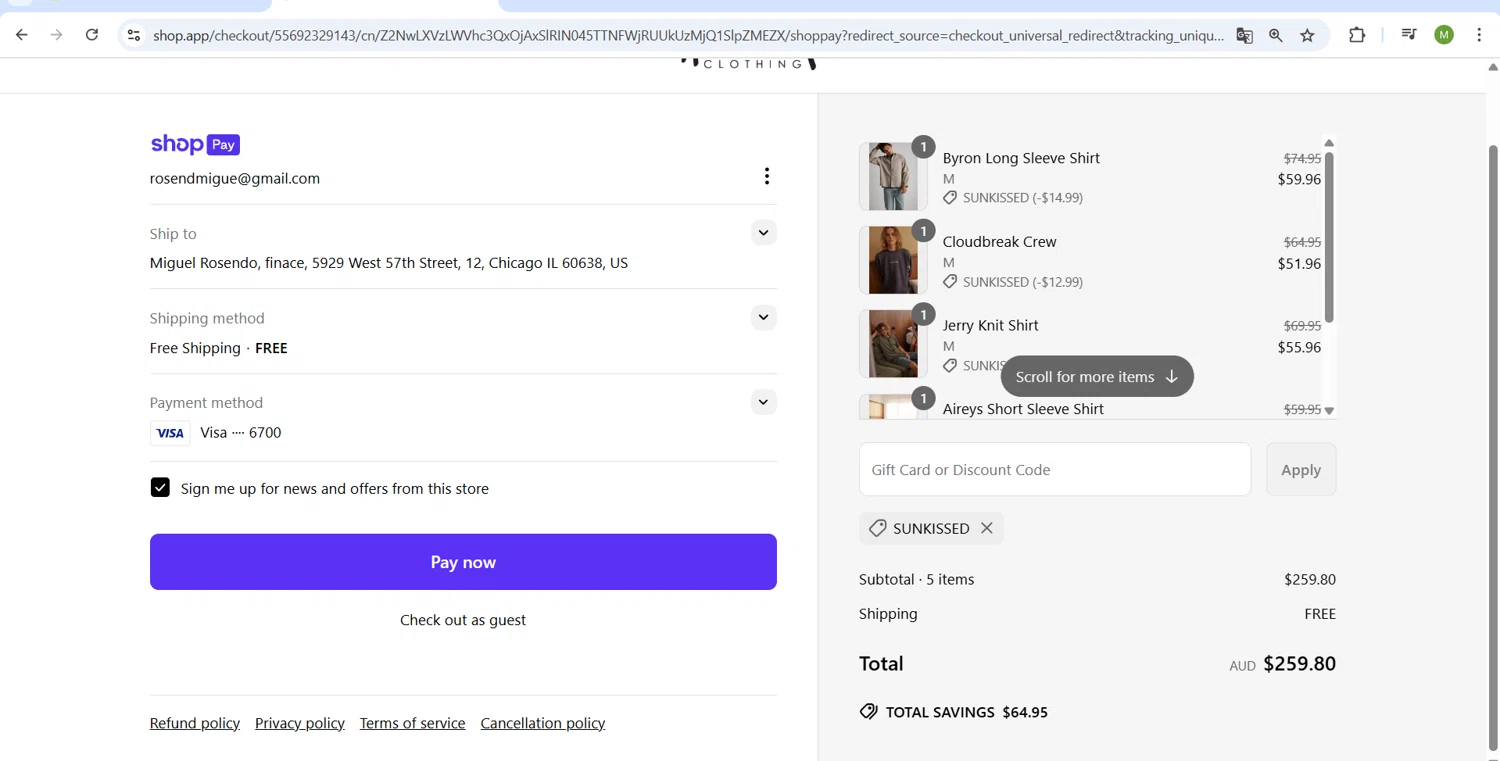The height and width of the screenshot is (761, 1500).
Task: Open the media control icon in toolbar
Action: click(1409, 35)
